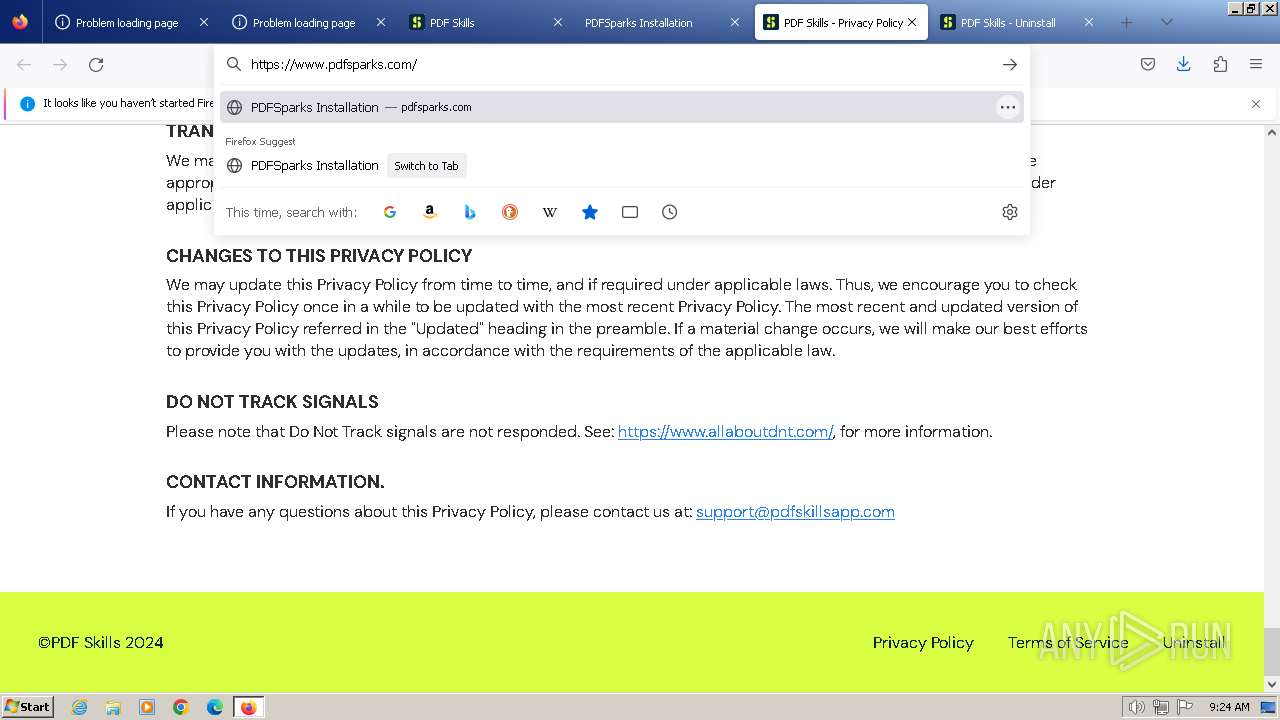Search with Amazon this time

(430, 212)
